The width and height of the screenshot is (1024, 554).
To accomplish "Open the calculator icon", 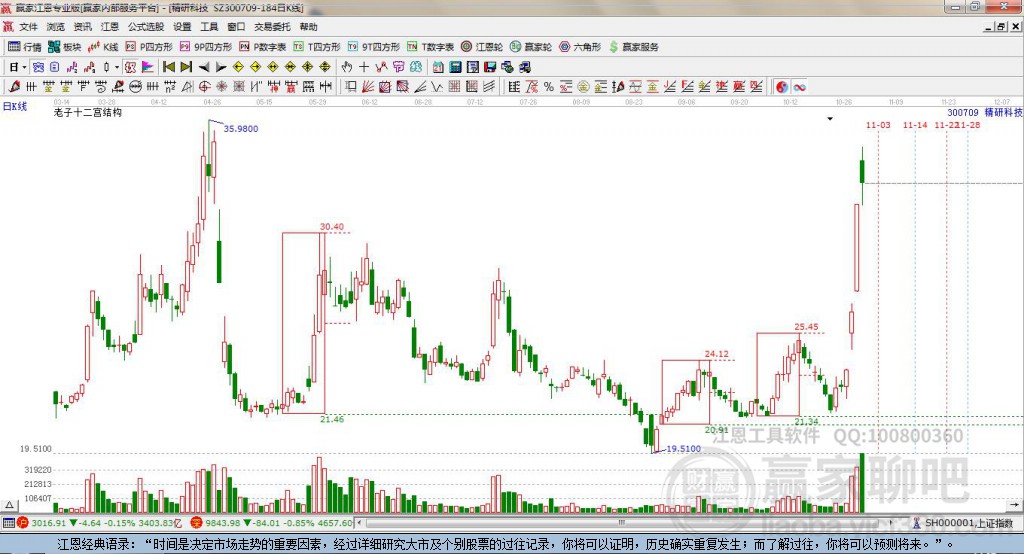I will (x=455, y=67).
